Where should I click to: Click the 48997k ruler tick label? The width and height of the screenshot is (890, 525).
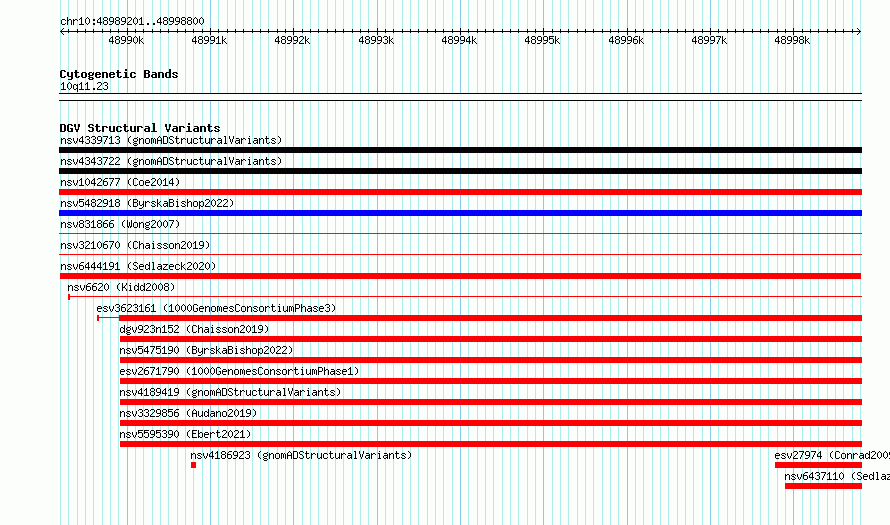709,40
